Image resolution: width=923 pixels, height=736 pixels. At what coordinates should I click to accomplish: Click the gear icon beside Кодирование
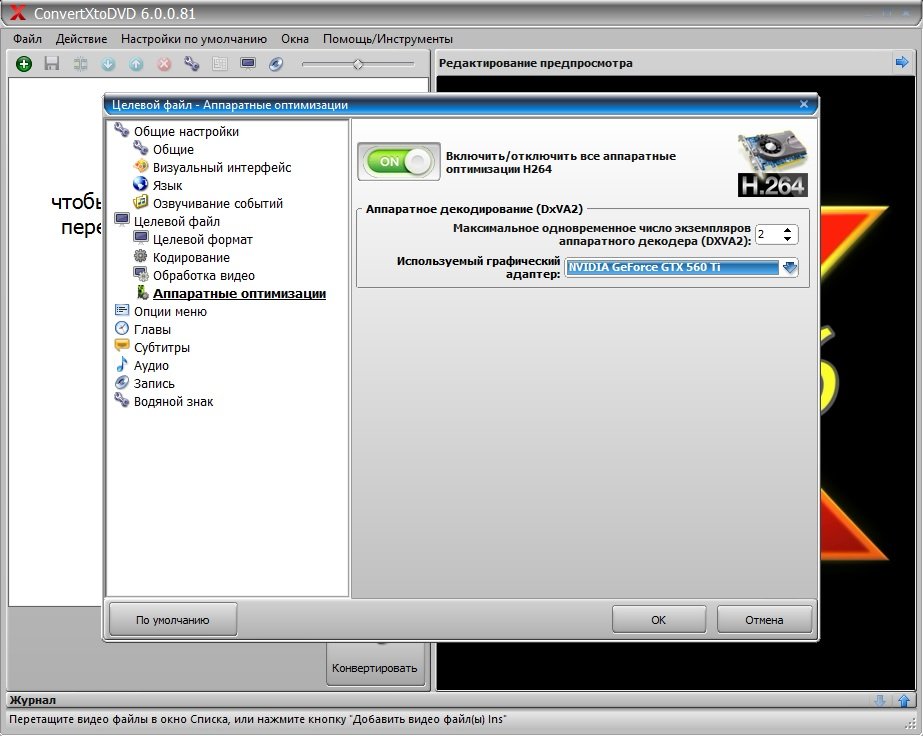point(140,256)
